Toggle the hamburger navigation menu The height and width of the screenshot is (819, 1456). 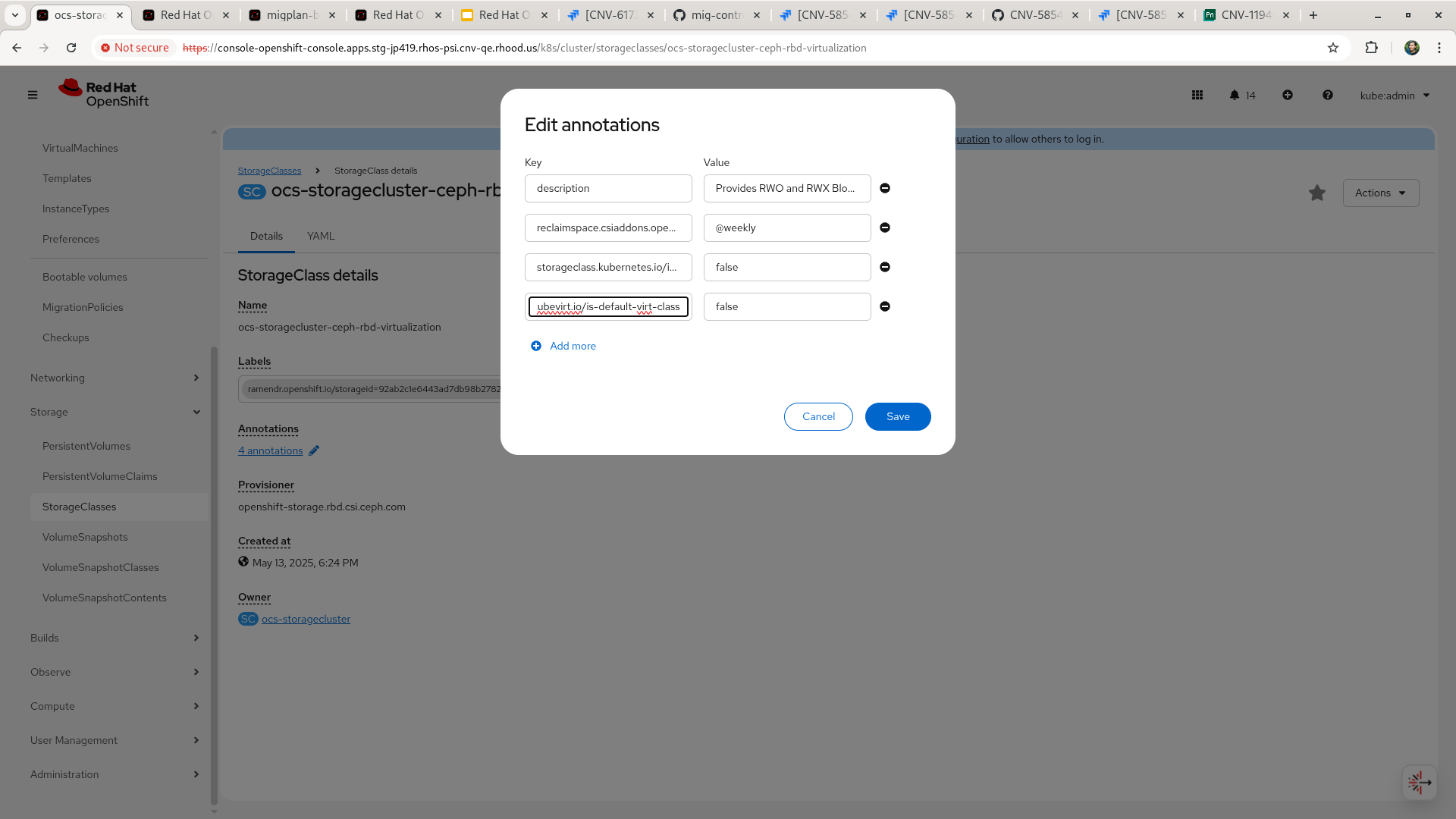[x=33, y=96]
